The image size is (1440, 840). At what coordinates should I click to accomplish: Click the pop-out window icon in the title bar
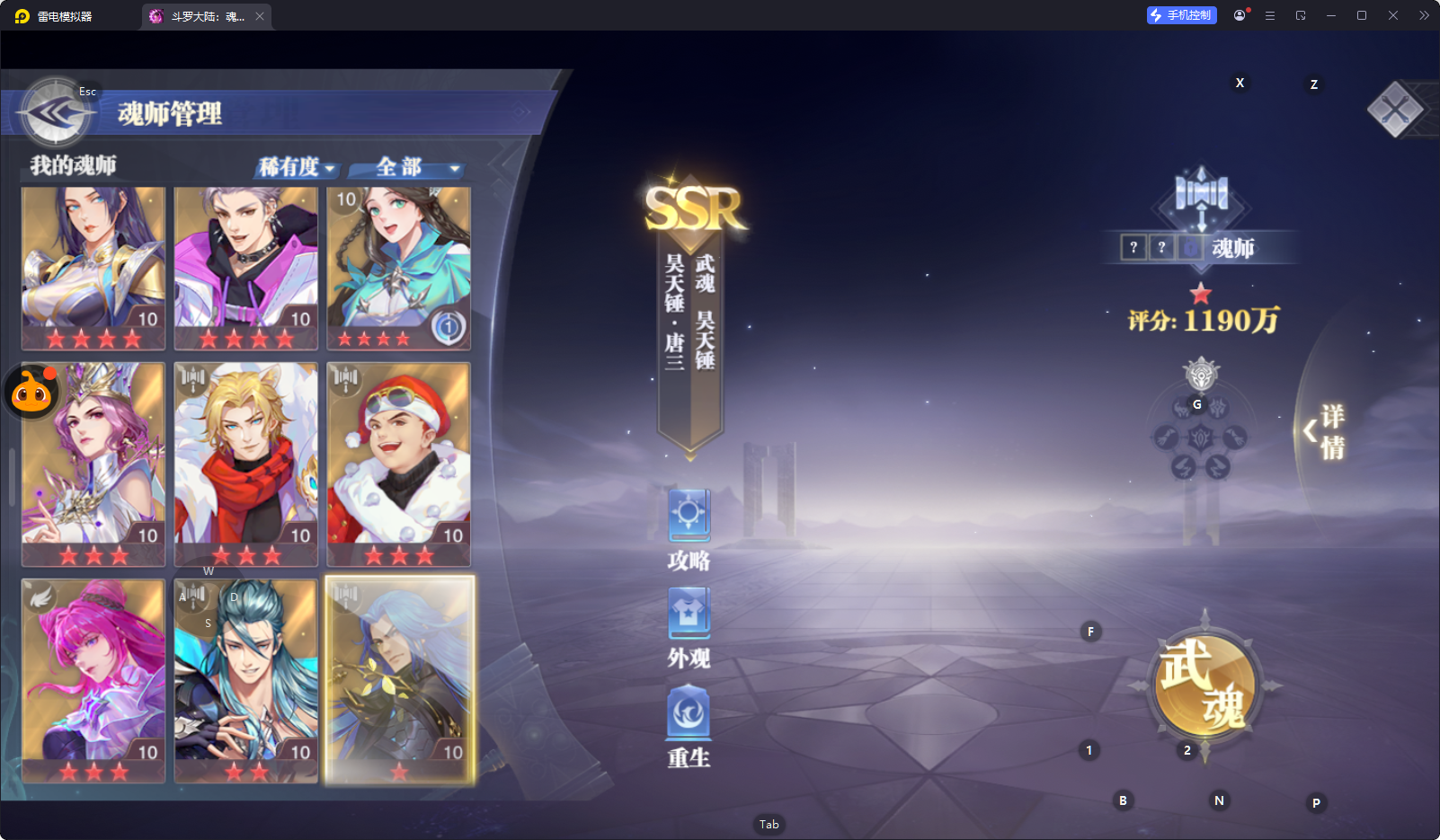pyautogui.click(x=1301, y=15)
